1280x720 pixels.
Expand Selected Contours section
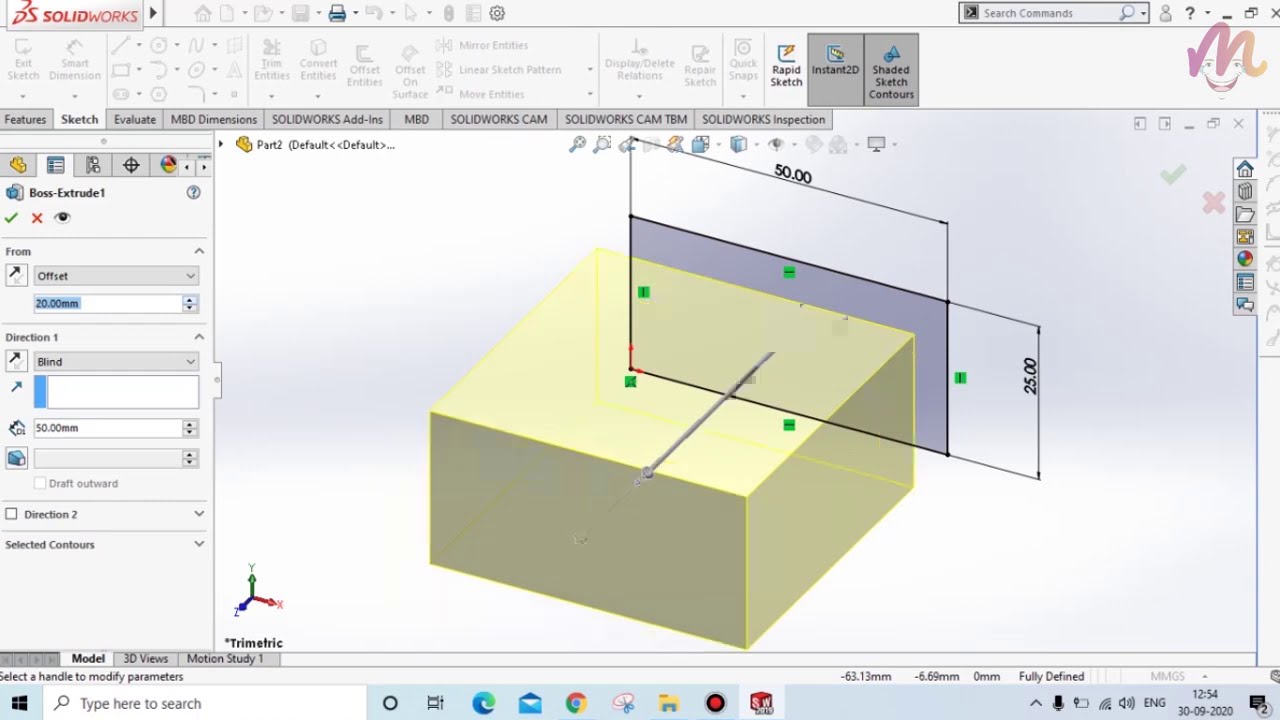tap(199, 544)
